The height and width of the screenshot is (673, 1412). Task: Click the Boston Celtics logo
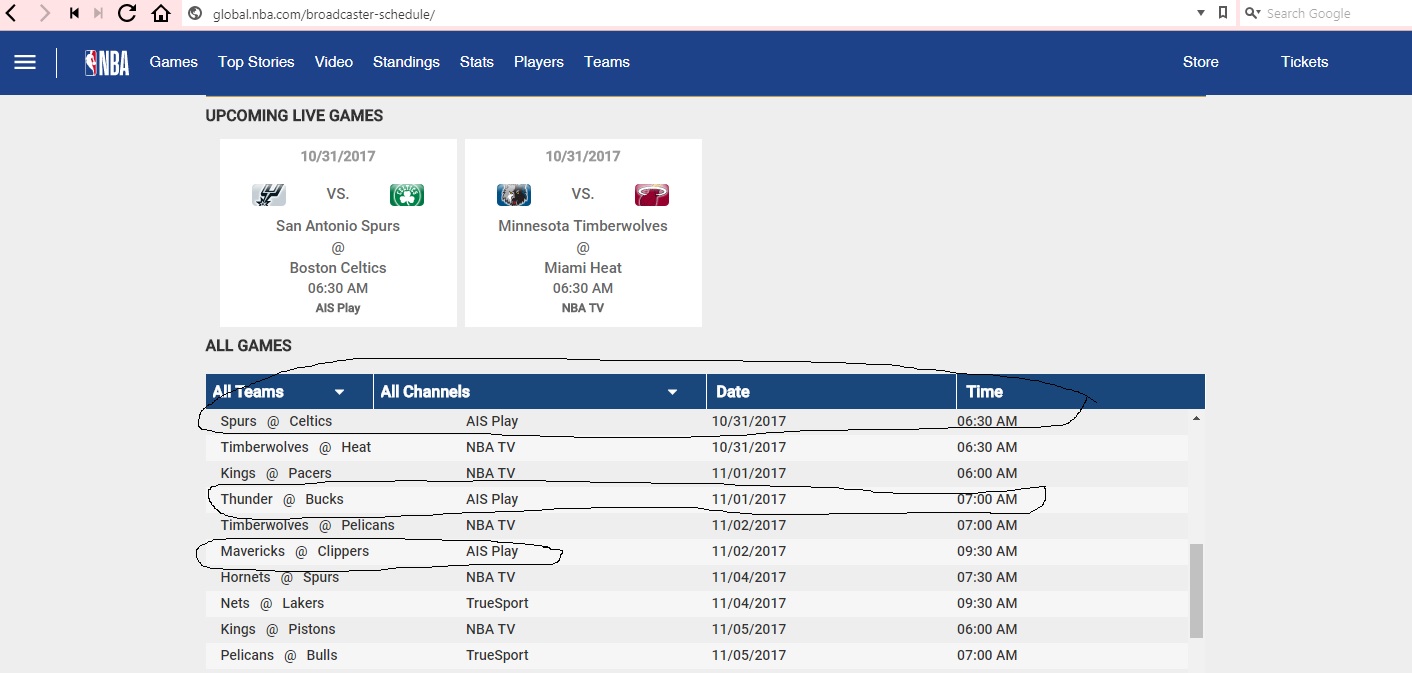(407, 195)
